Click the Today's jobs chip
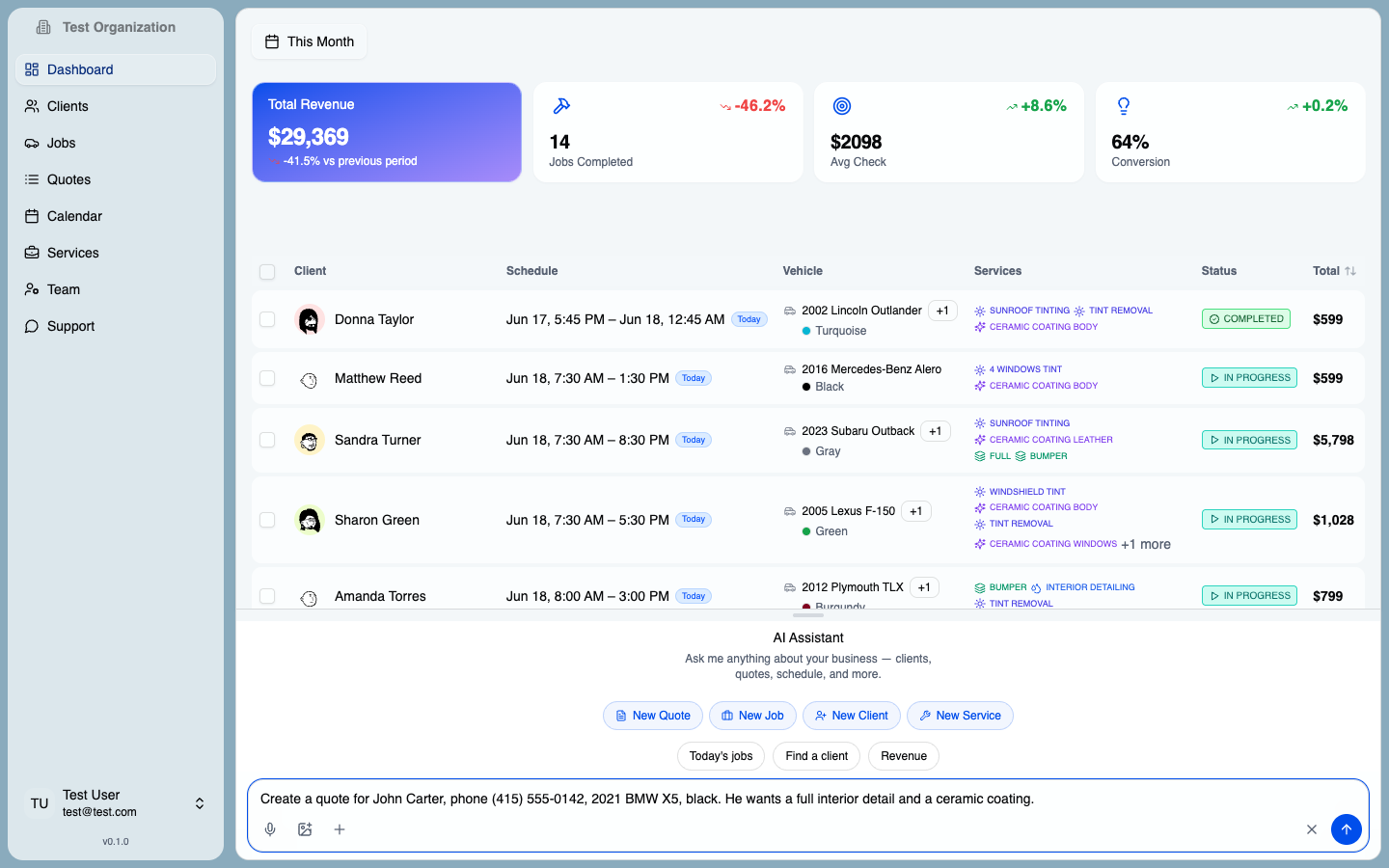Image resolution: width=1389 pixels, height=868 pixels. (x=721, y=756)
